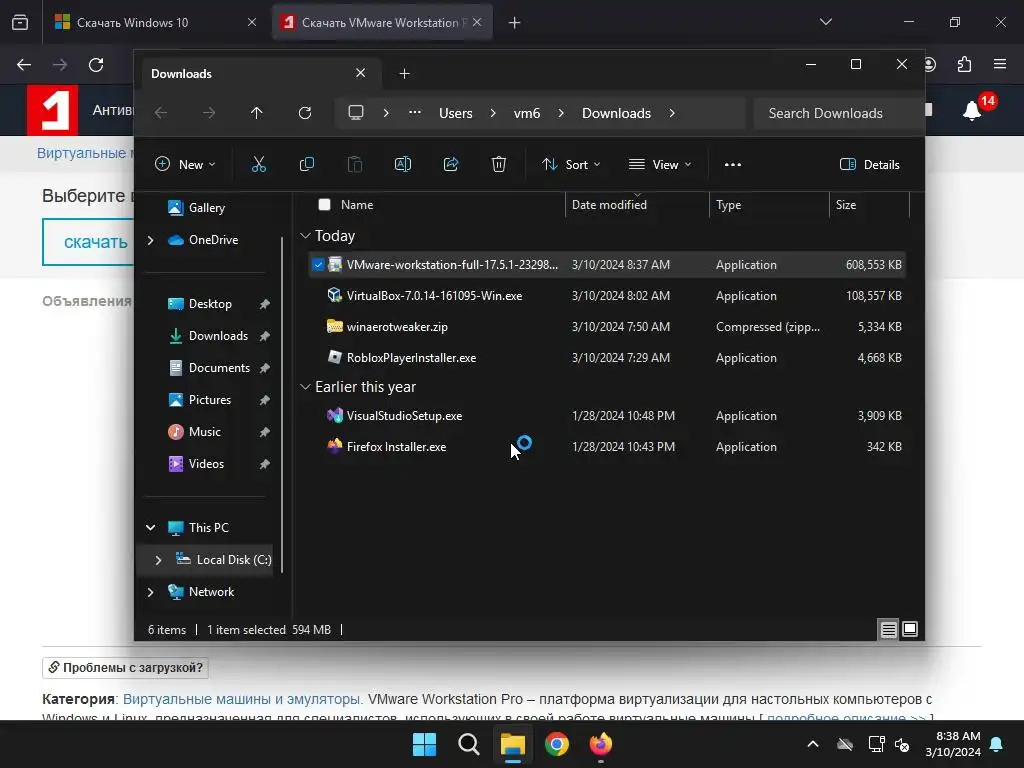Image resolution: width=1024 pixels, height=768 pixels.
Task: Open Виртуальные машины и эмуляторы category link
Action: tap(242, 699)
